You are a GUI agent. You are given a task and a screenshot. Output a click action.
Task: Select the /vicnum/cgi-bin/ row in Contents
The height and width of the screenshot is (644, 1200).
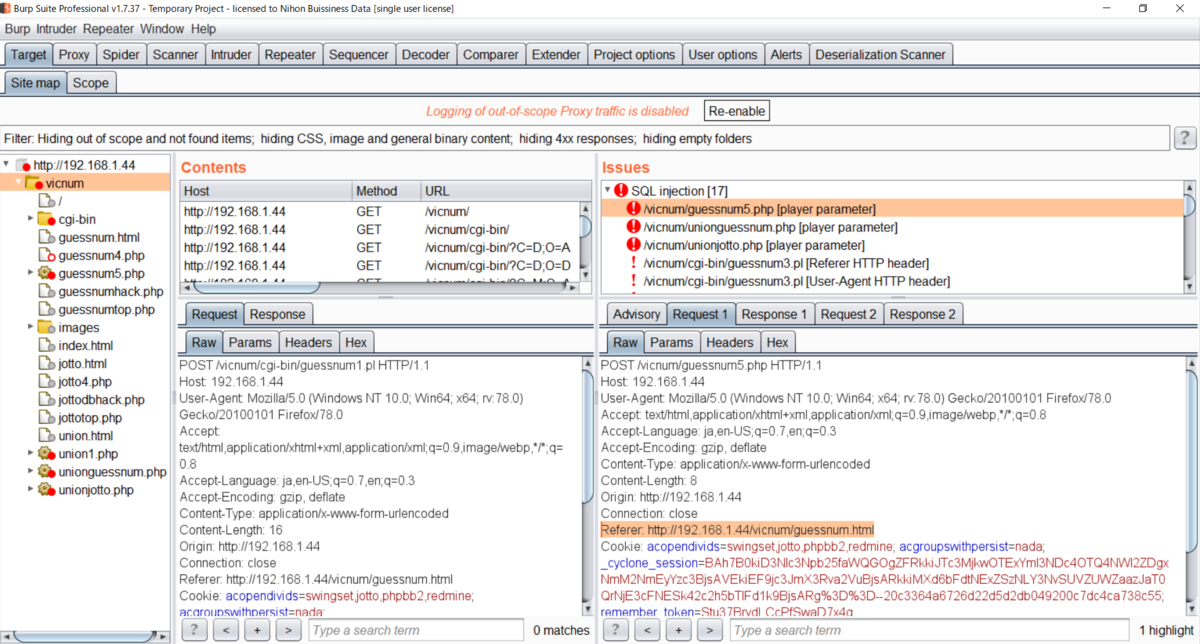[380, 229]
